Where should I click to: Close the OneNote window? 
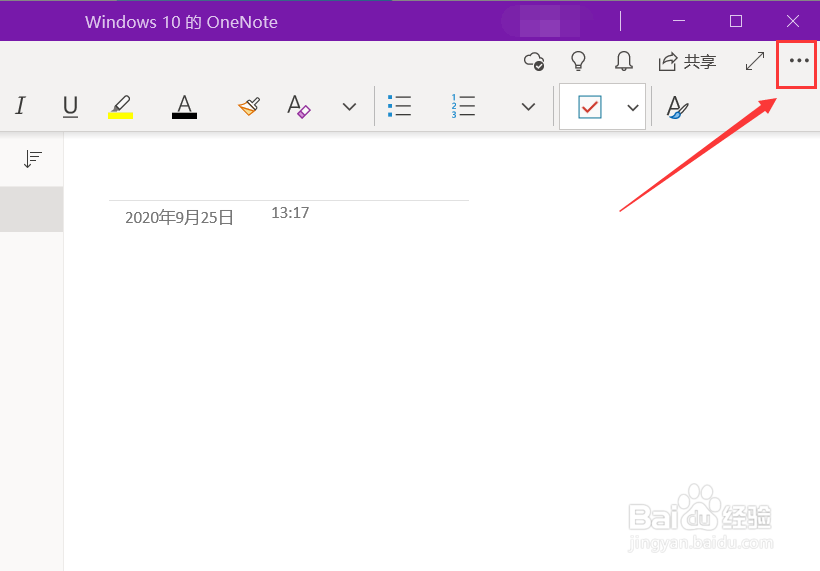tap(793, 21)
